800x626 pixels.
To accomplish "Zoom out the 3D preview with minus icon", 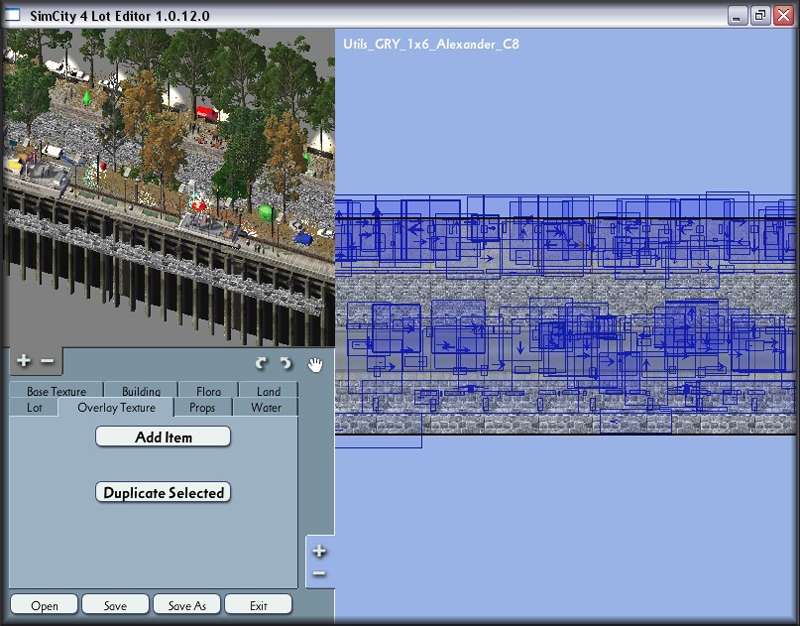I will [x=47, y=361].
